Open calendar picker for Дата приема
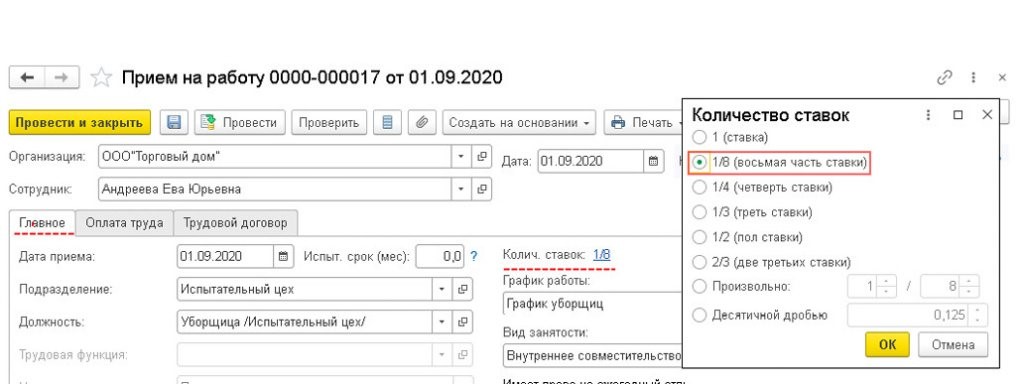Screen dimensions: 1024x384 283,257
